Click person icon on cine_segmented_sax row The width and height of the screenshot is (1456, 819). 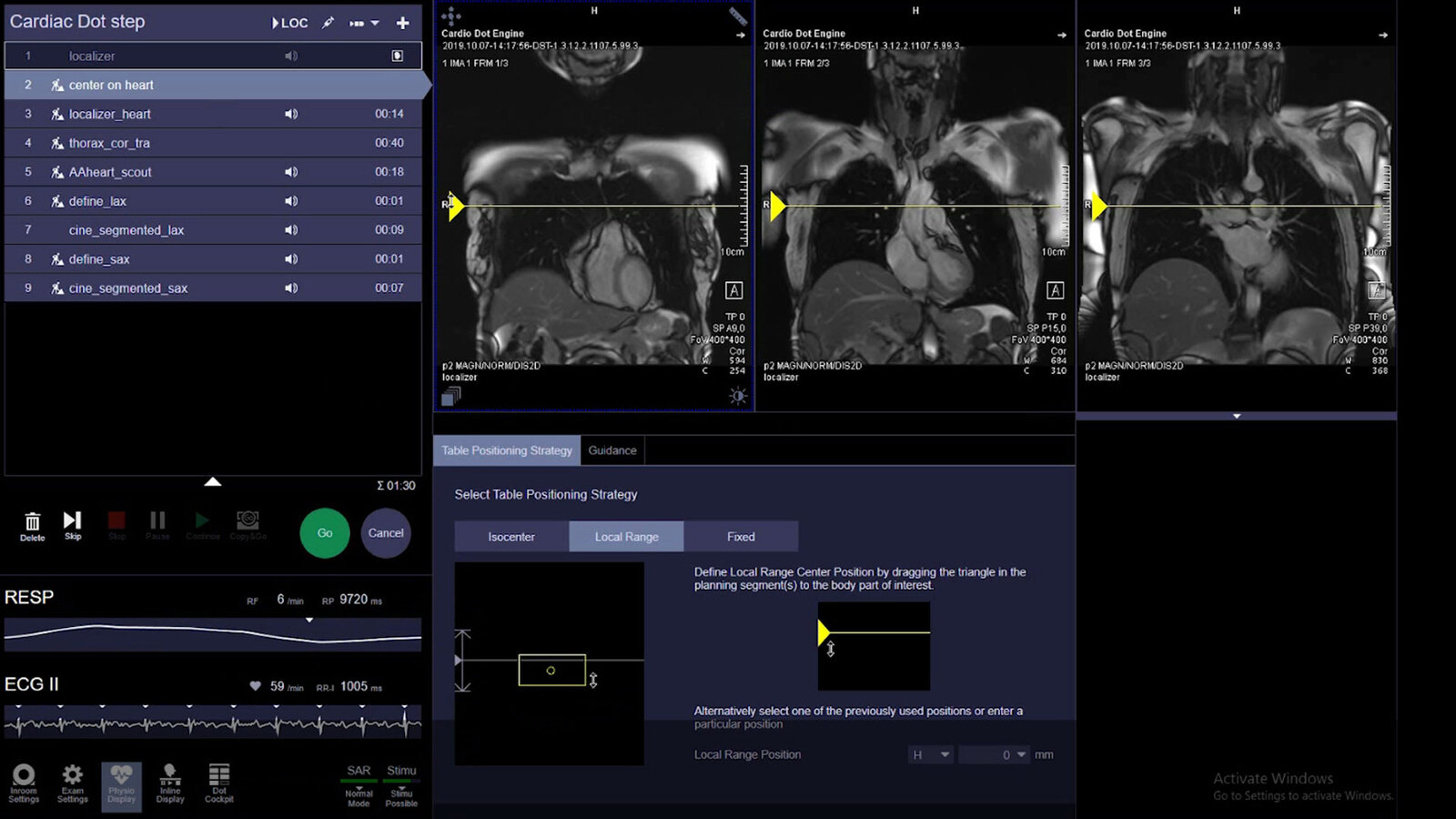click(57, 288)
